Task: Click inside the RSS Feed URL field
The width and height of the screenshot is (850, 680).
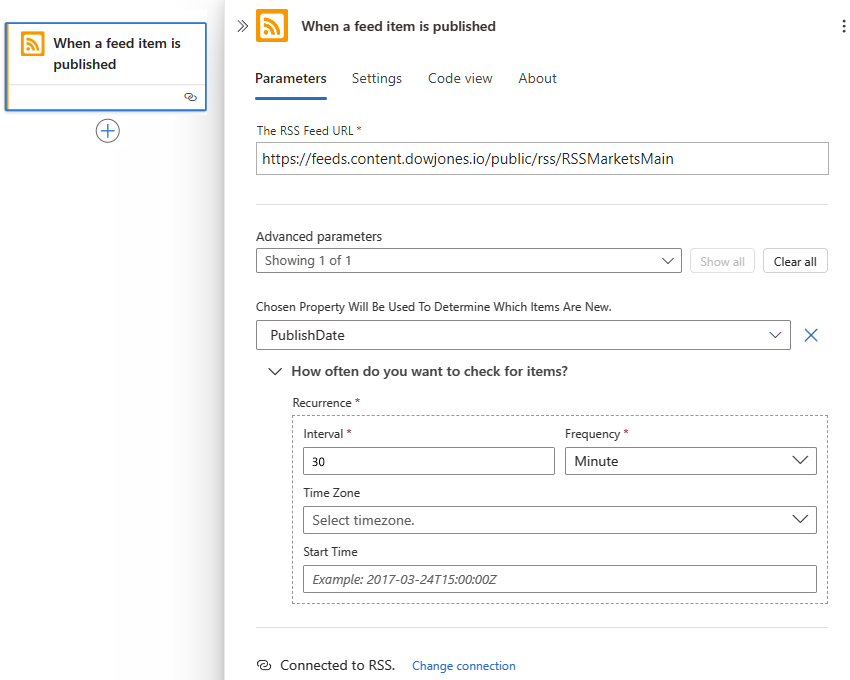Action: click(x=542, y=158)
